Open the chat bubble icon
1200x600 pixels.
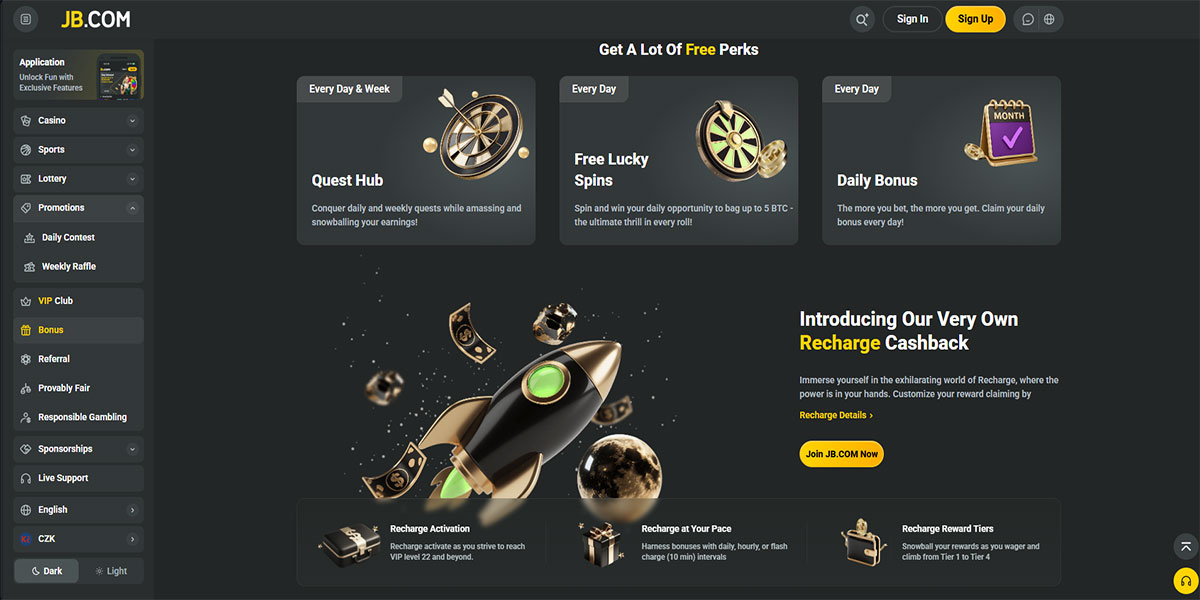pyautogui.click(x=1027, y=19)
